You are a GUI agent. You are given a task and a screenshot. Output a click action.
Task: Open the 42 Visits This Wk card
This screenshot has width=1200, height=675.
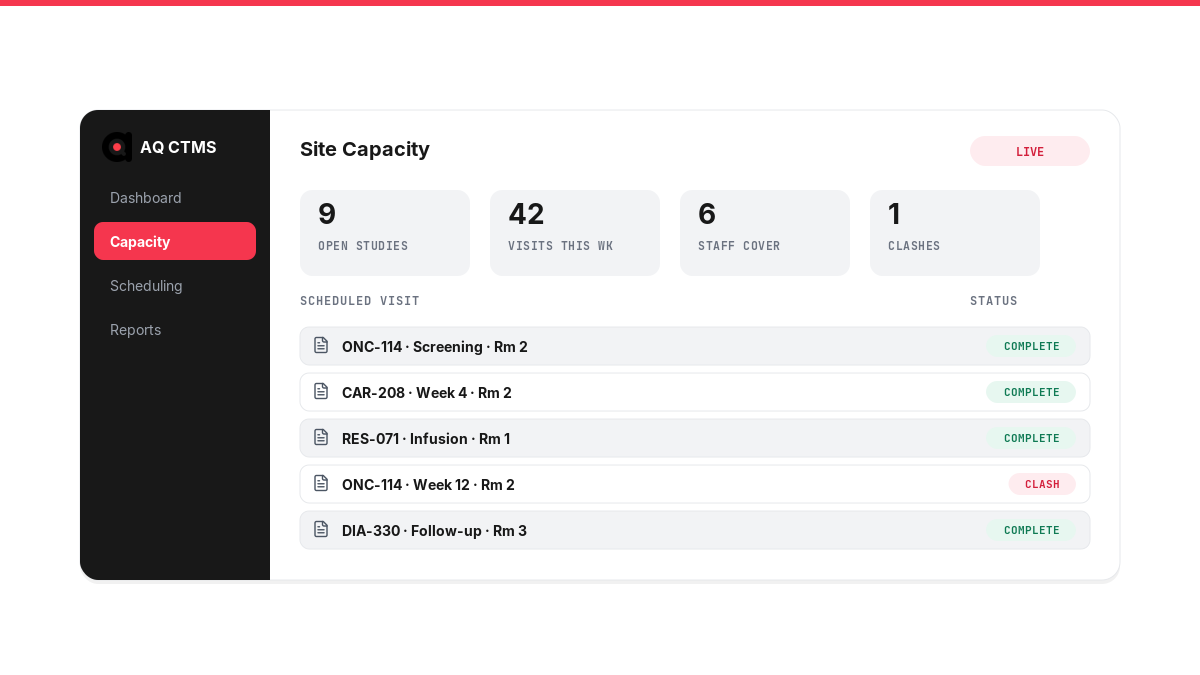575,233
